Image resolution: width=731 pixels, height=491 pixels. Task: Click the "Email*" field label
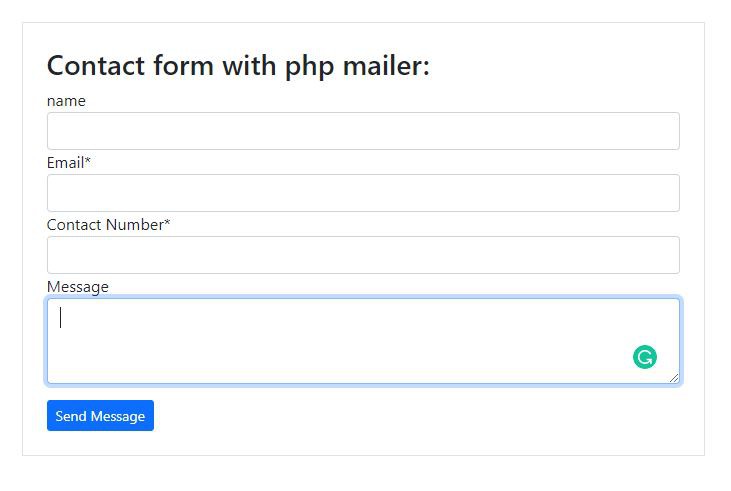click(x=69, y=163)
